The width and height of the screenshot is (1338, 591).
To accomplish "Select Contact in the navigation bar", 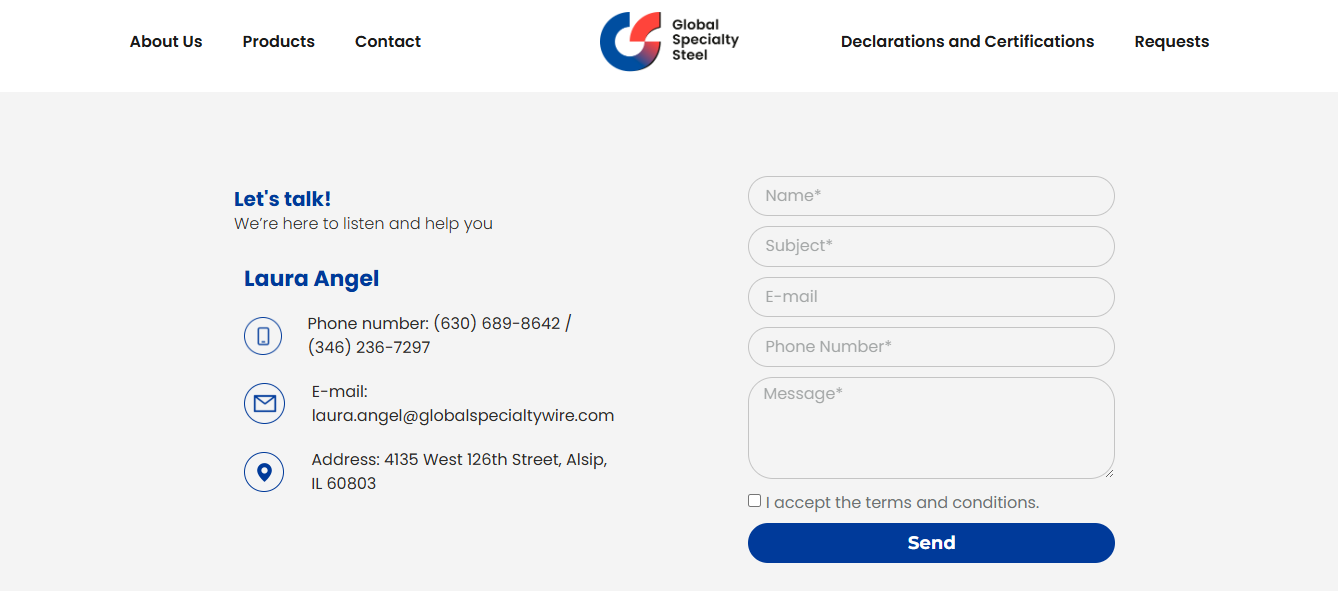I will click(x=388, y=42).
